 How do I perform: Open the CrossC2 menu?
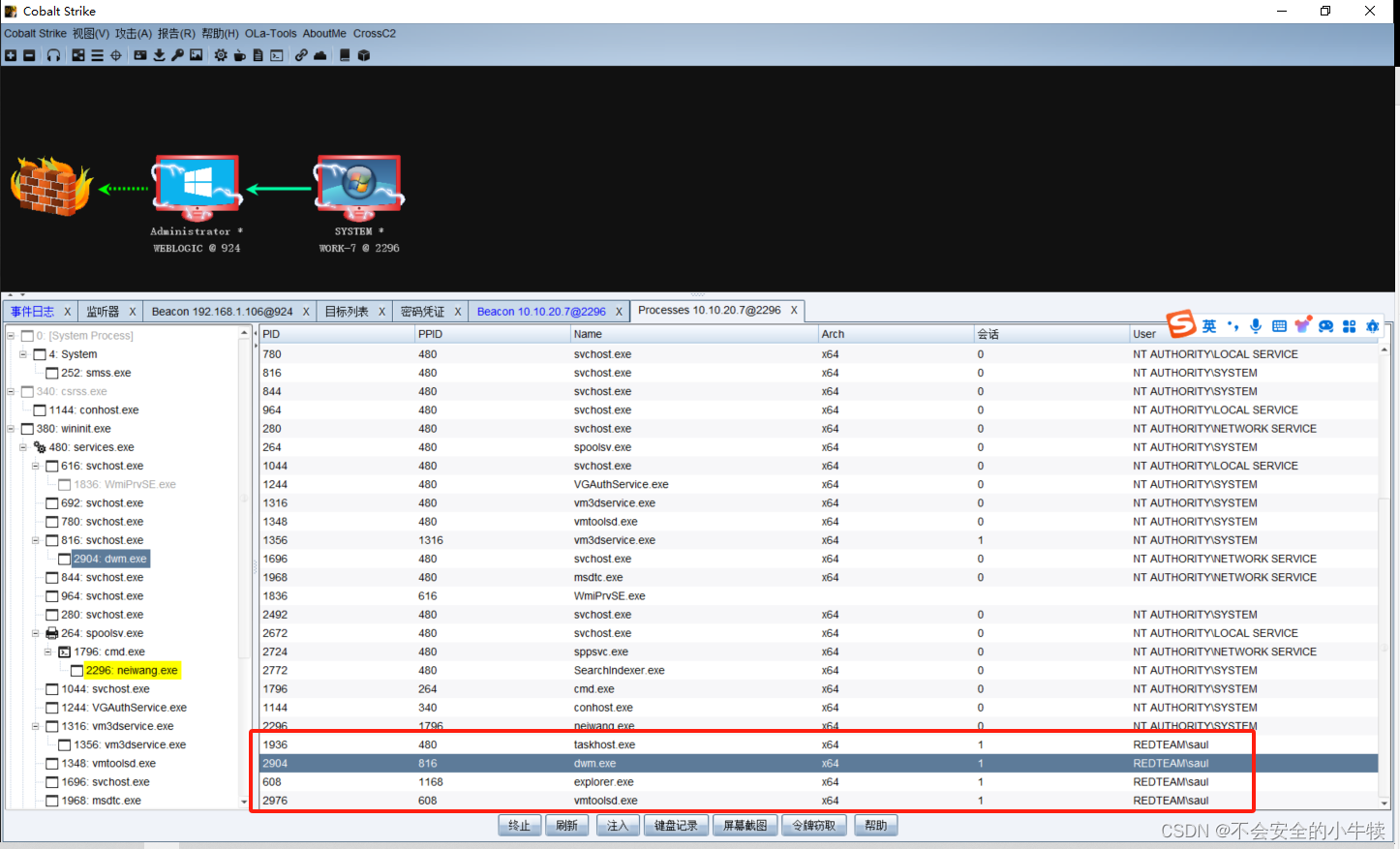375,33
